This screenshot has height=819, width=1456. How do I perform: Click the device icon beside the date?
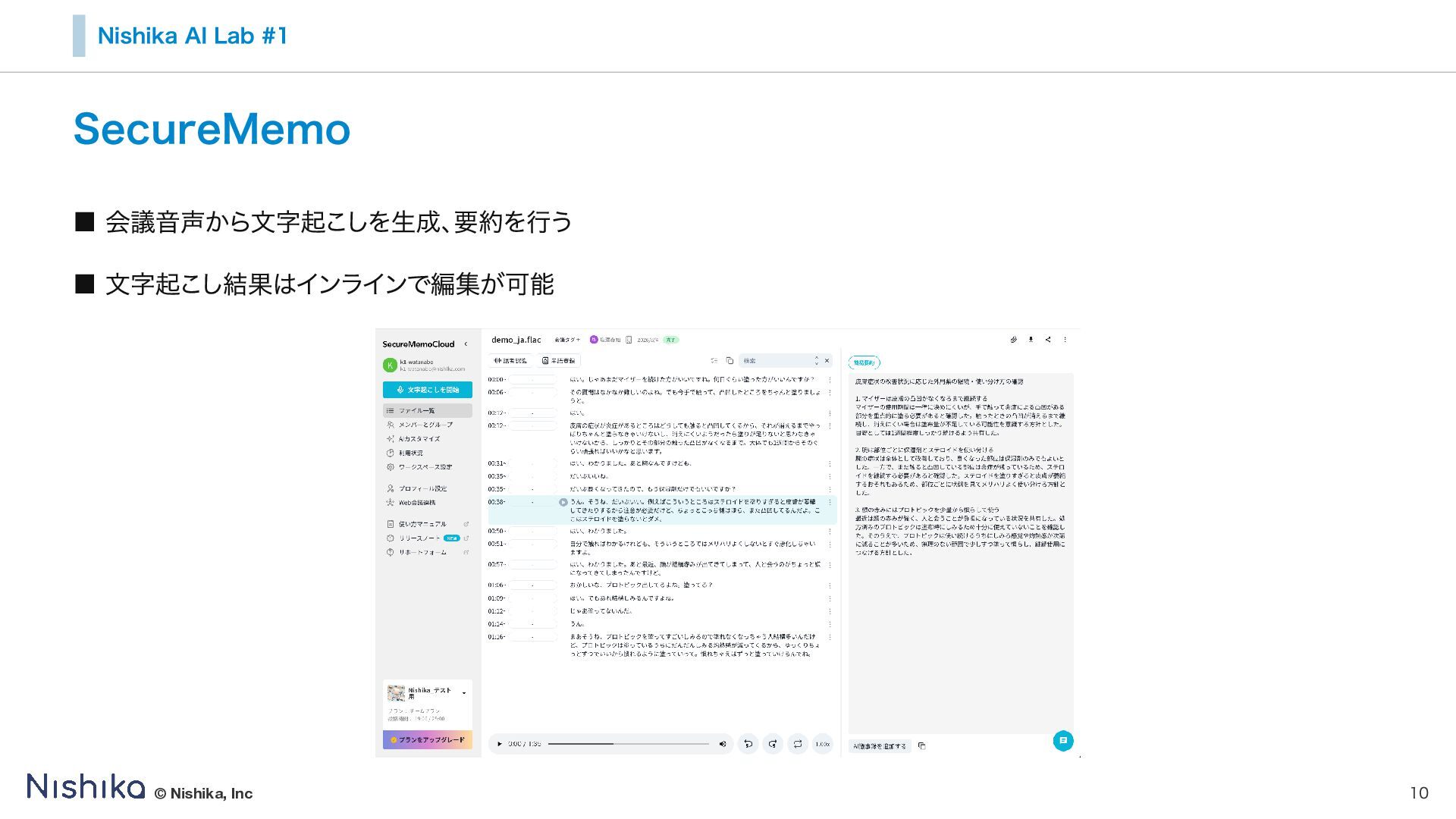tap(629, 340)
